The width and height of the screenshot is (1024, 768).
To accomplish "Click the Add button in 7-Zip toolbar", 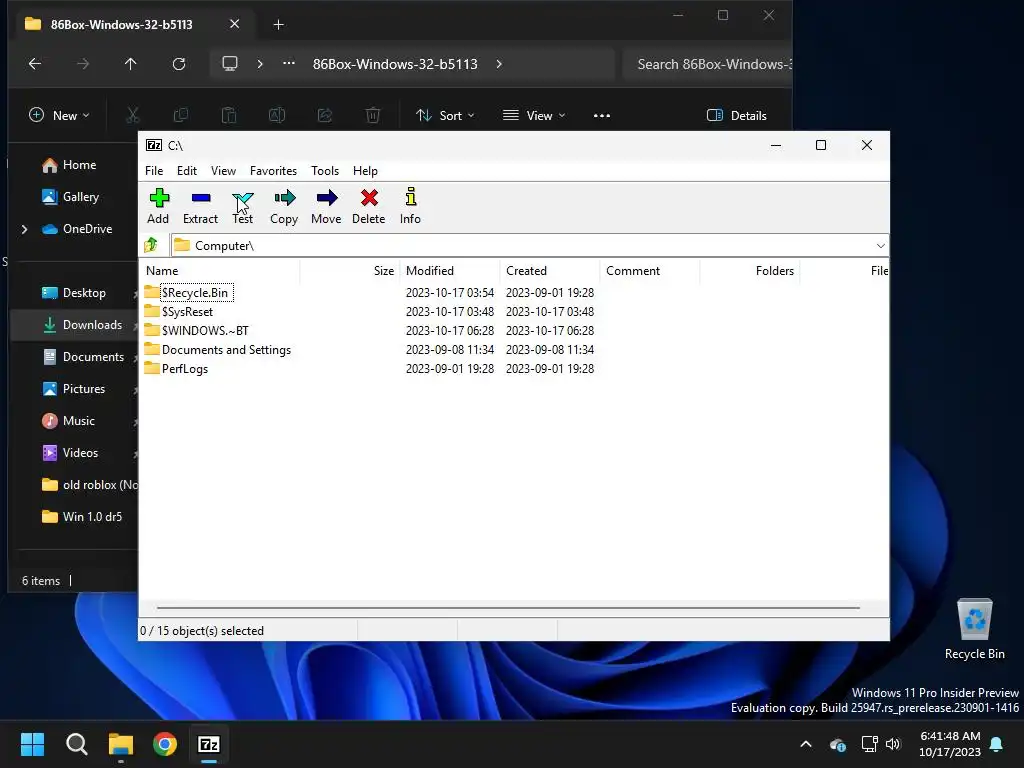I will tap(158, 206).
